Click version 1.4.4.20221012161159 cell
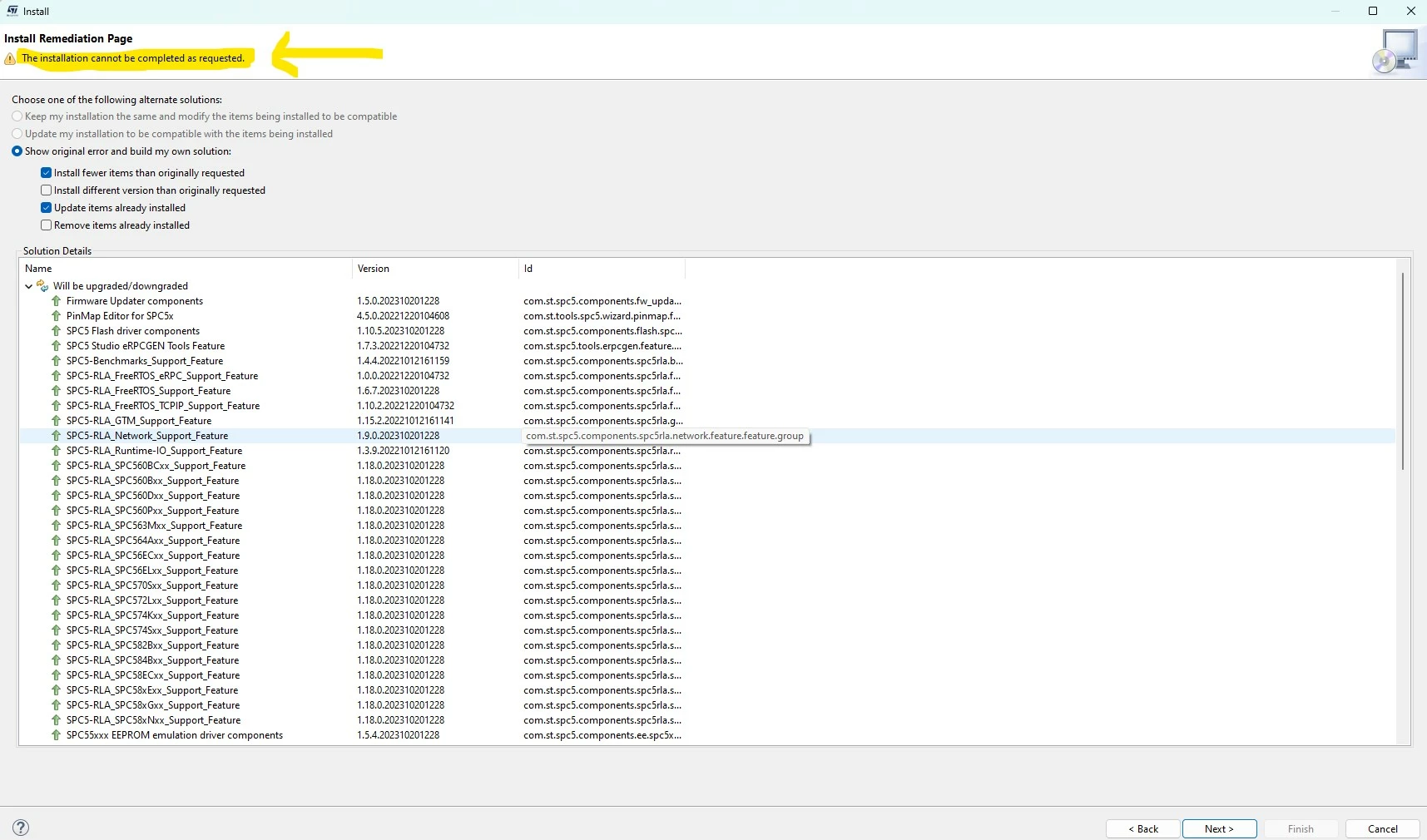 click(x=403, y=361)
